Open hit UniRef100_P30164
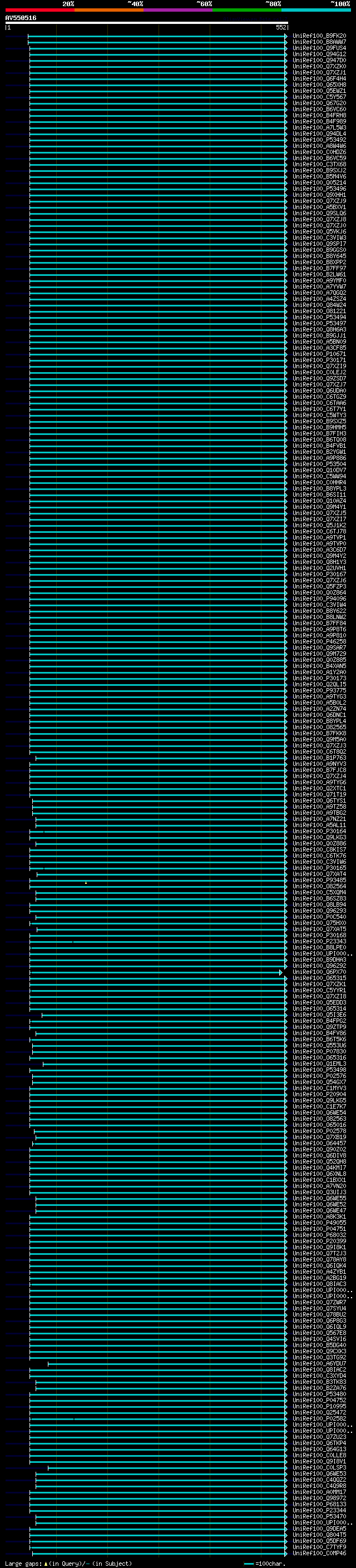 (x=319, y=831)
